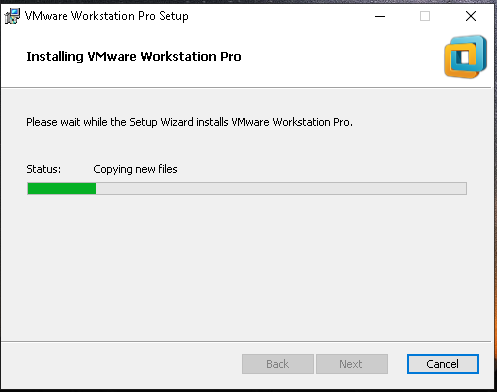Screen dimensions: 497x392
Task: Click the unfilled part of the installation progress bar
Action: 281,188
